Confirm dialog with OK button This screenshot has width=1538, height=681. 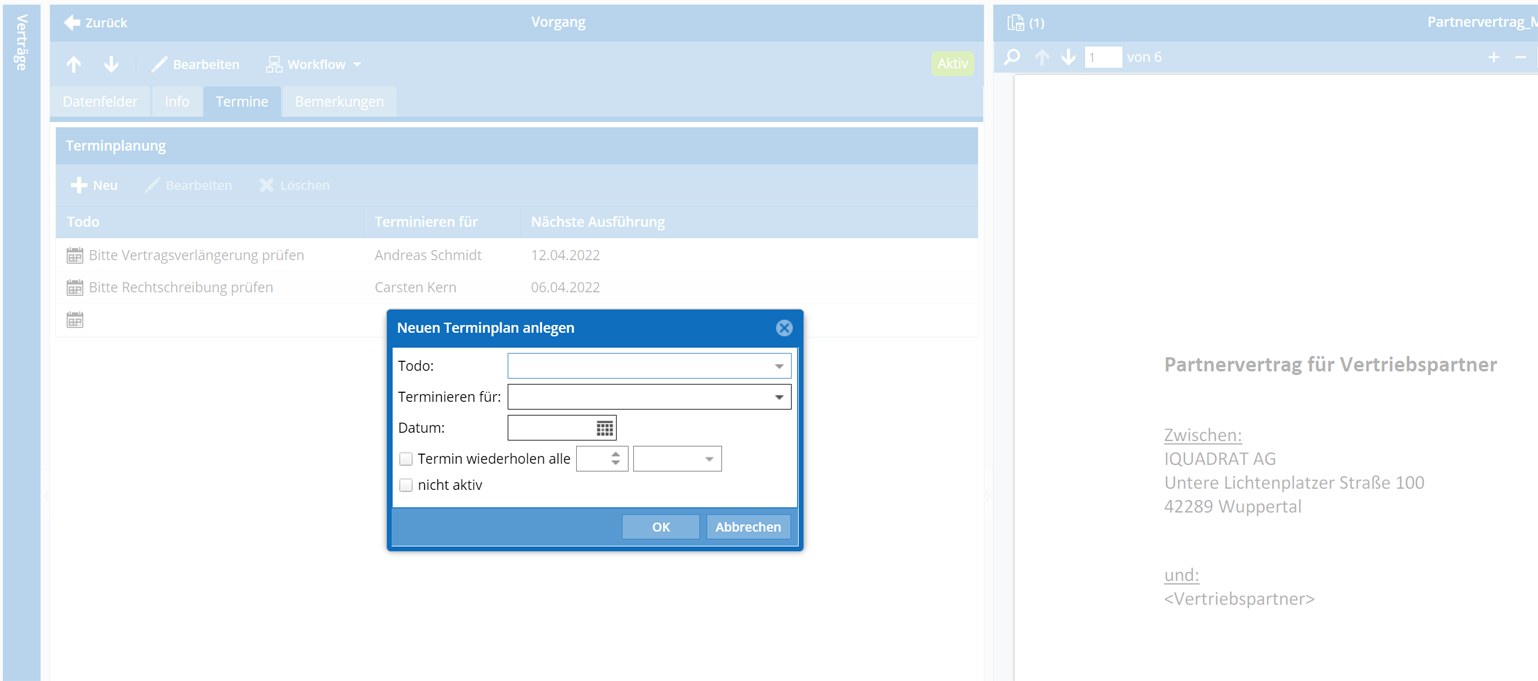pos(661,527)
